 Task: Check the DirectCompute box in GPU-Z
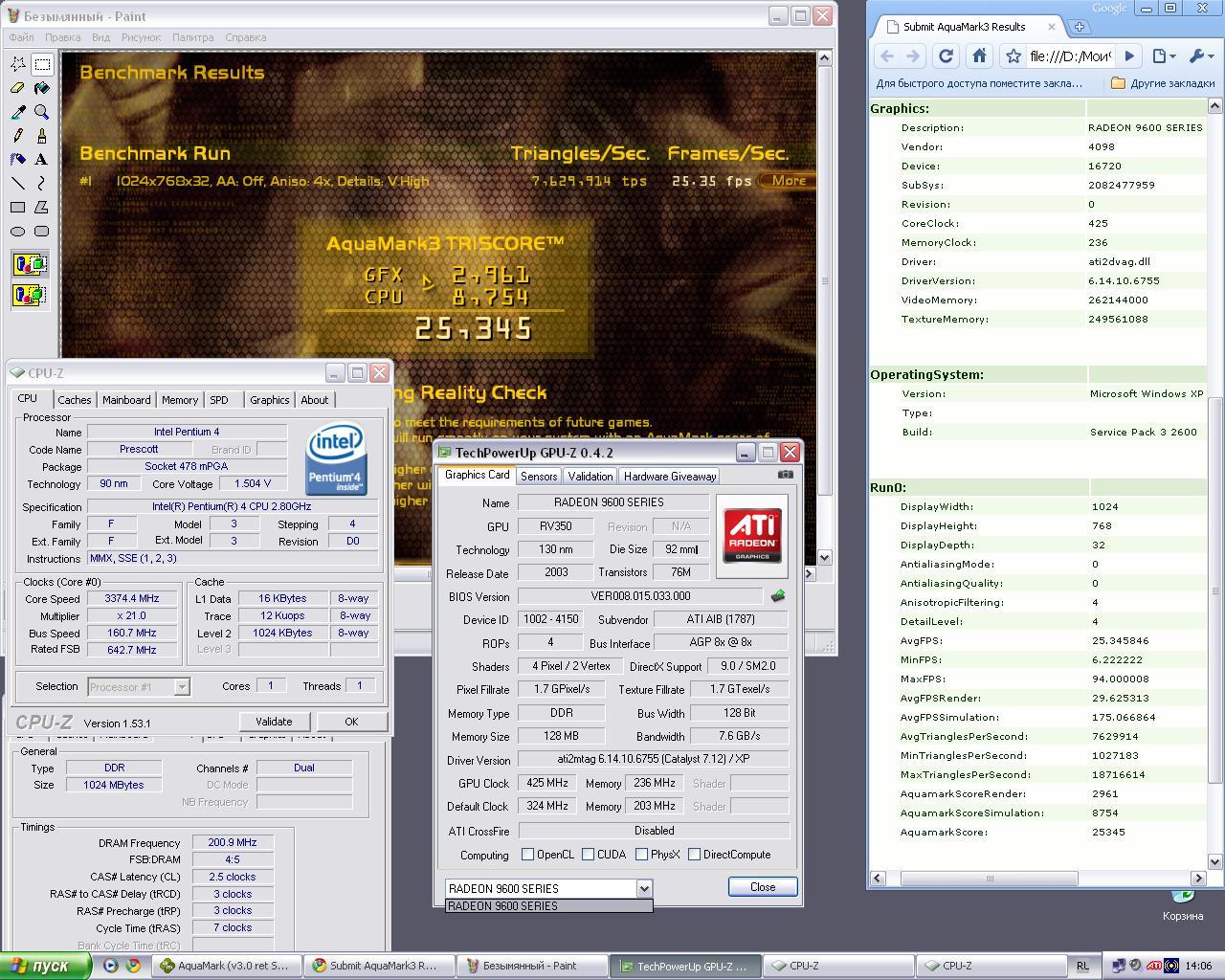(x=694, y=855)
